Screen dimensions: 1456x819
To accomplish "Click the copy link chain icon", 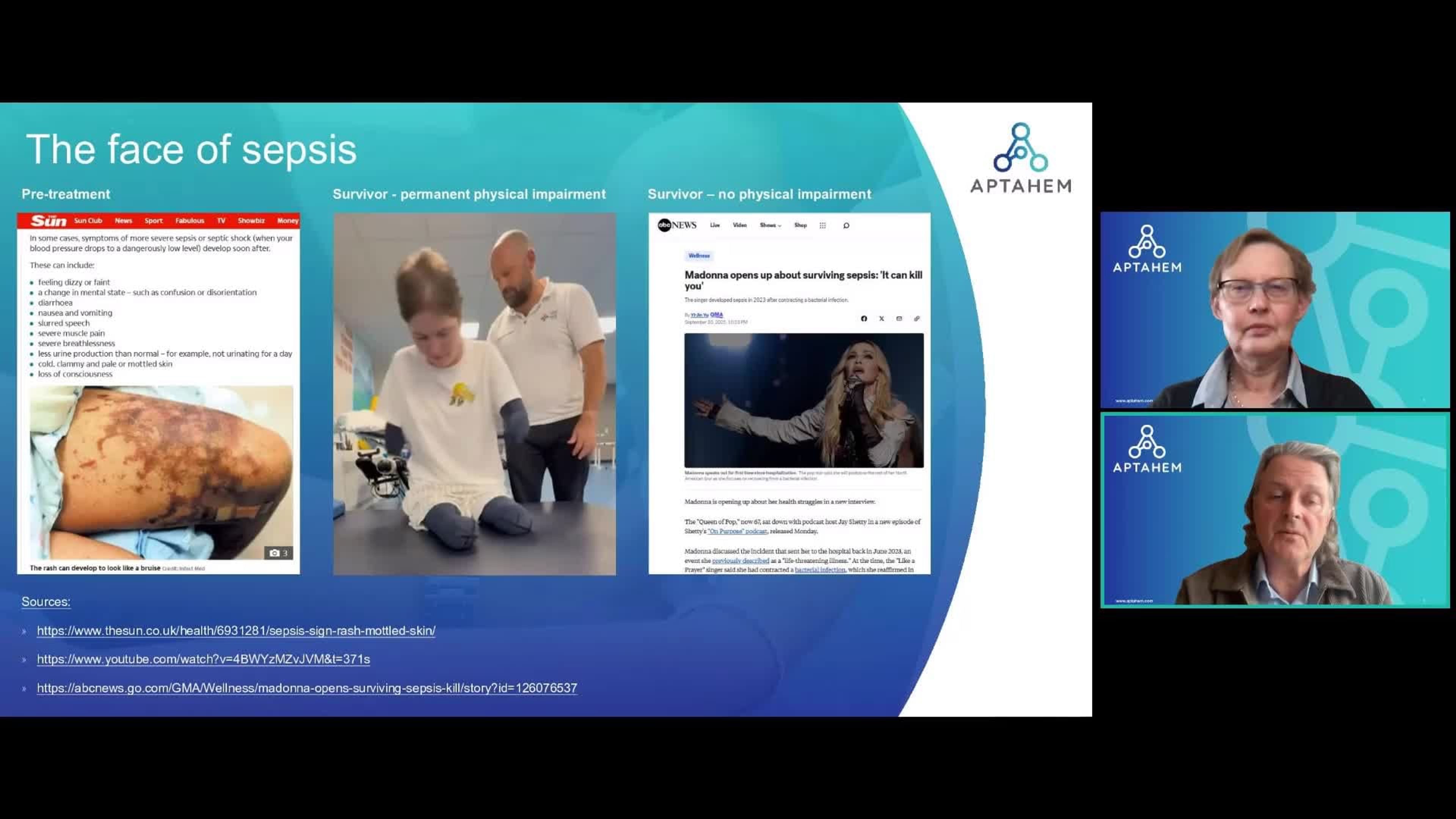I will [x=917, y=319].
